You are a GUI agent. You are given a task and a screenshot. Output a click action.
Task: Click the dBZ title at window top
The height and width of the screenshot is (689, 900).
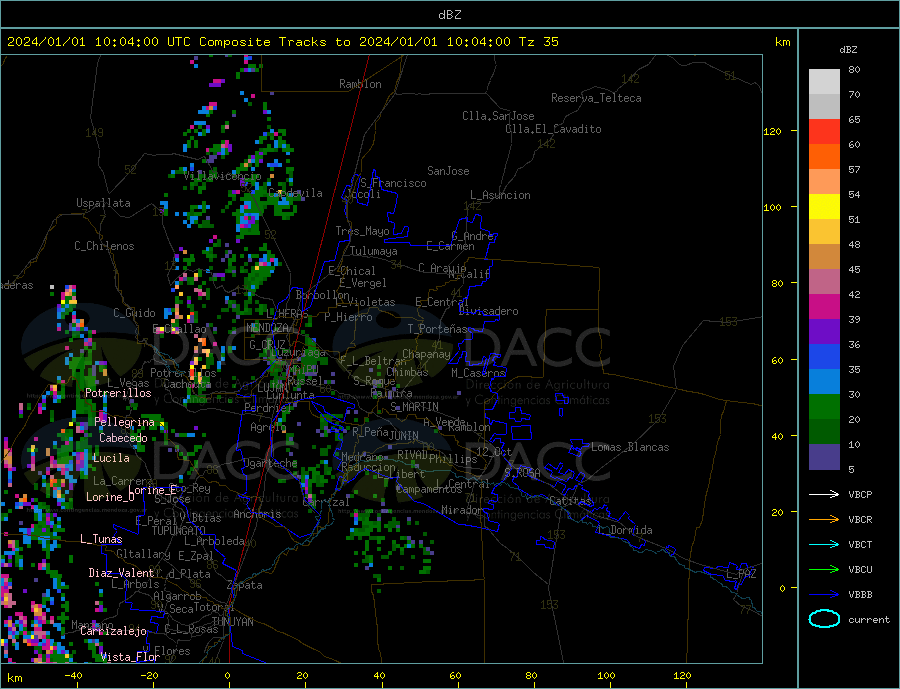pos(449,15)
